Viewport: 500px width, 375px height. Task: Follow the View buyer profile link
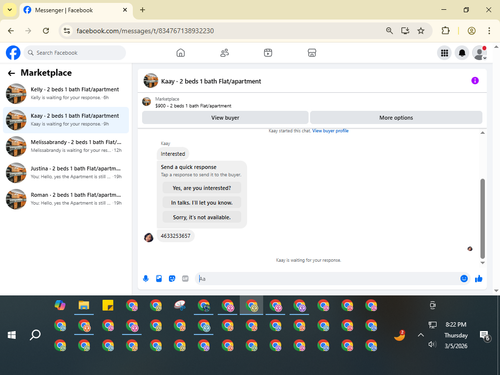[x=330, y=131]
